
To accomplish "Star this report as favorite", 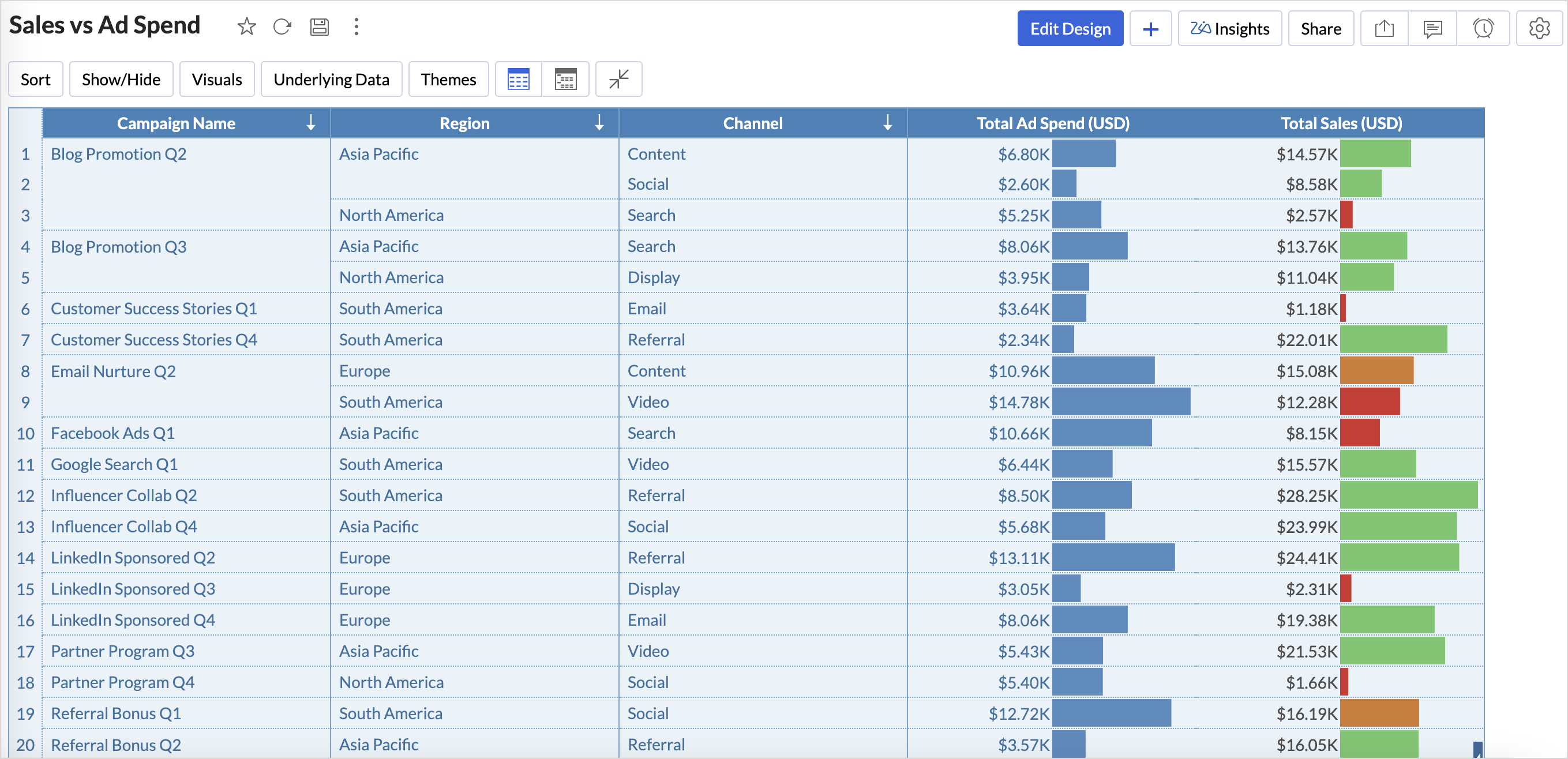I will coord(246,27).
